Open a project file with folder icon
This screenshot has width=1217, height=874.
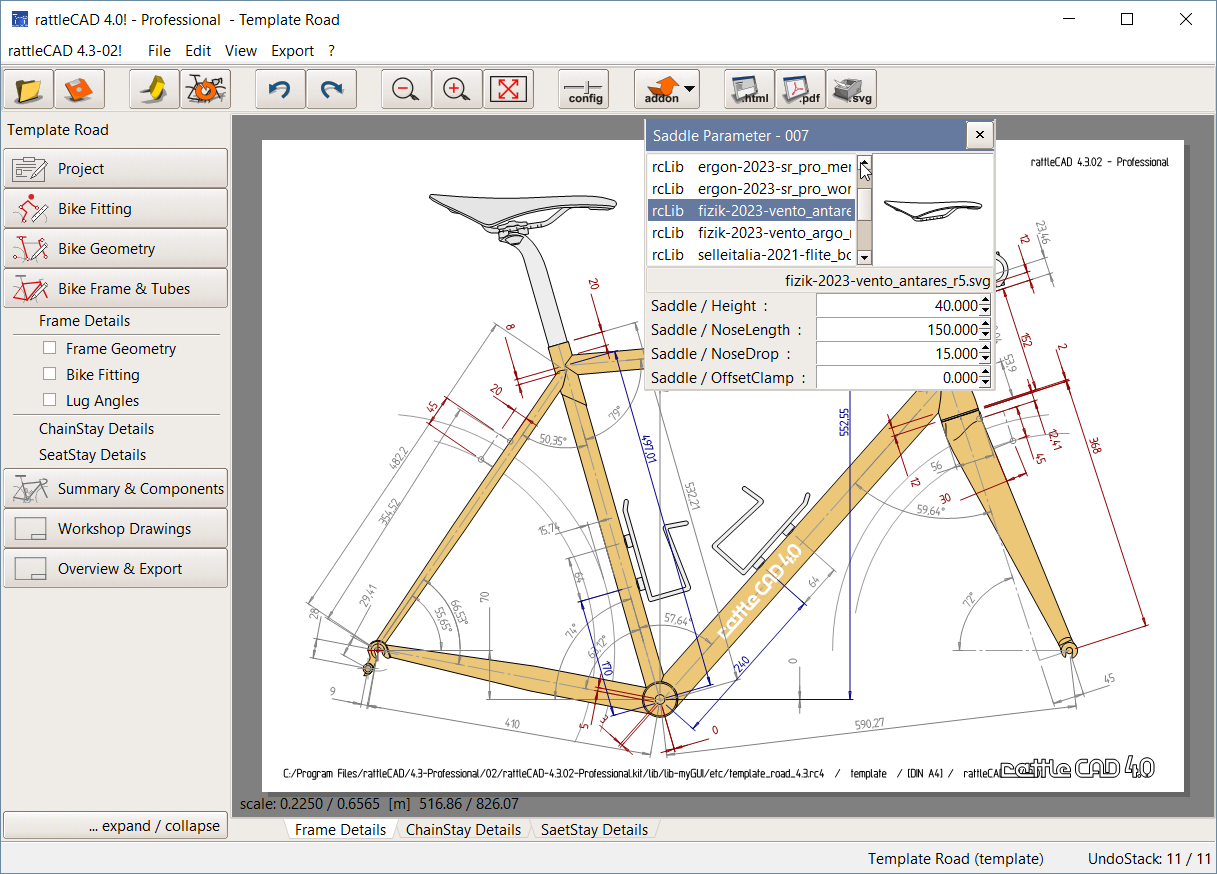click(29, 89)
